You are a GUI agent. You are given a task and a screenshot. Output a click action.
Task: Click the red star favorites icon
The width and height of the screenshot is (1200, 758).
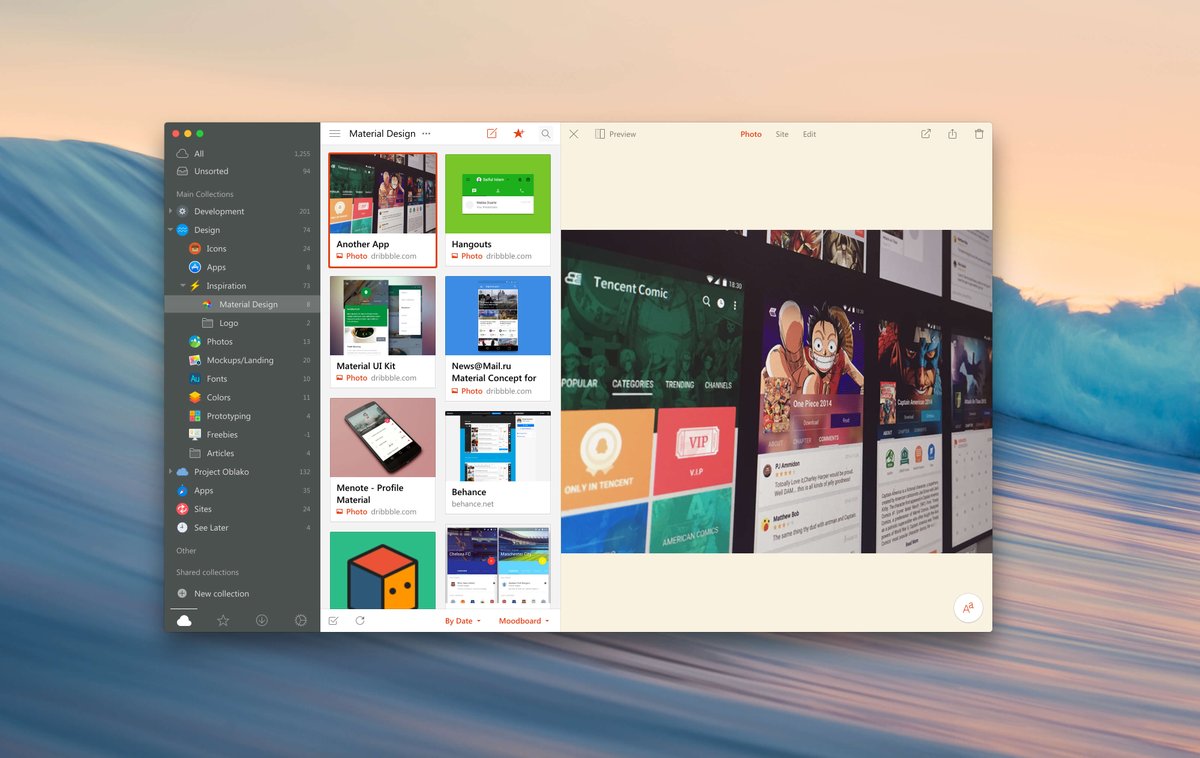coord(518,133)
